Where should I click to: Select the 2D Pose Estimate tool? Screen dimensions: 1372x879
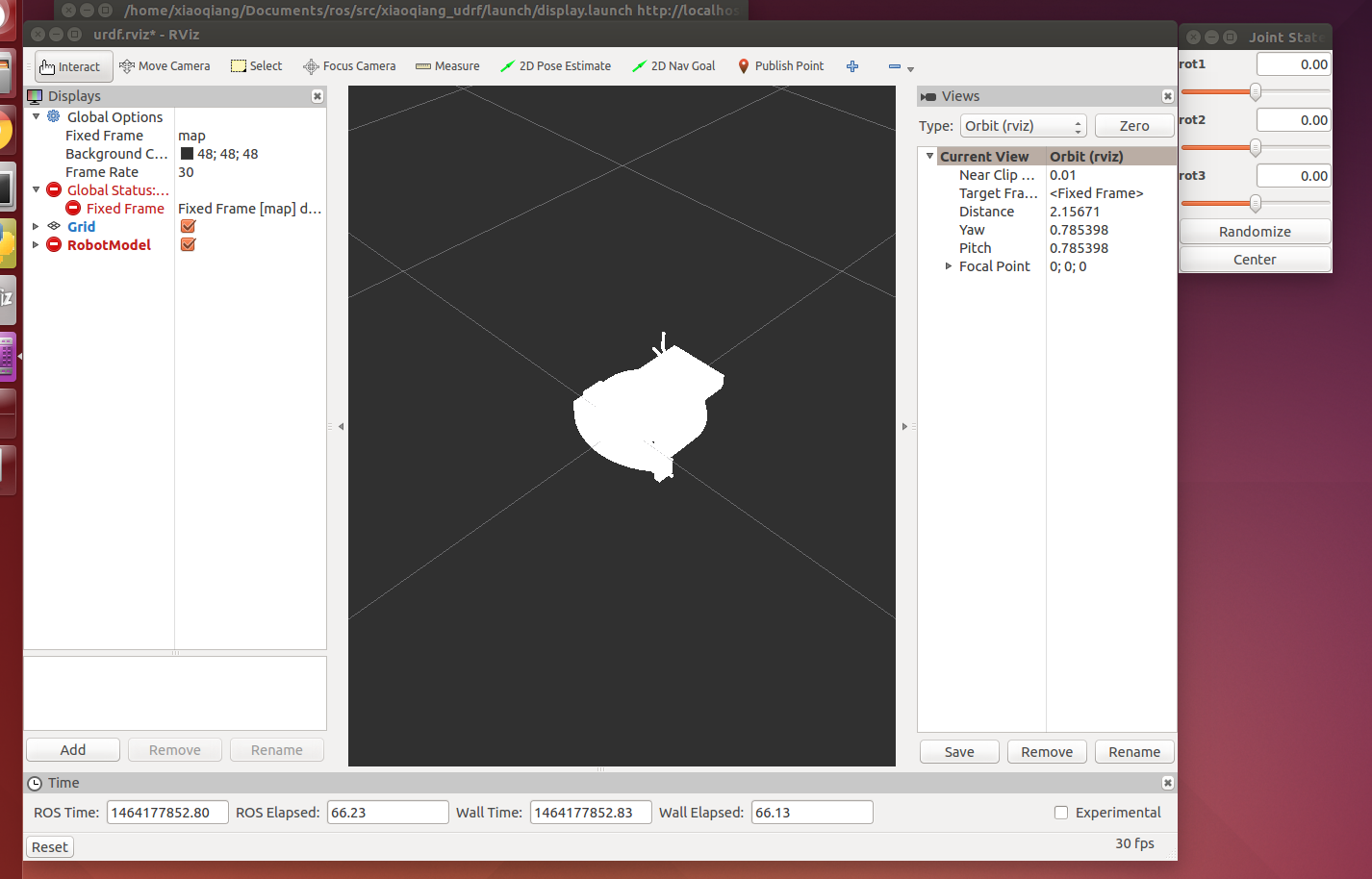point(555,66)
